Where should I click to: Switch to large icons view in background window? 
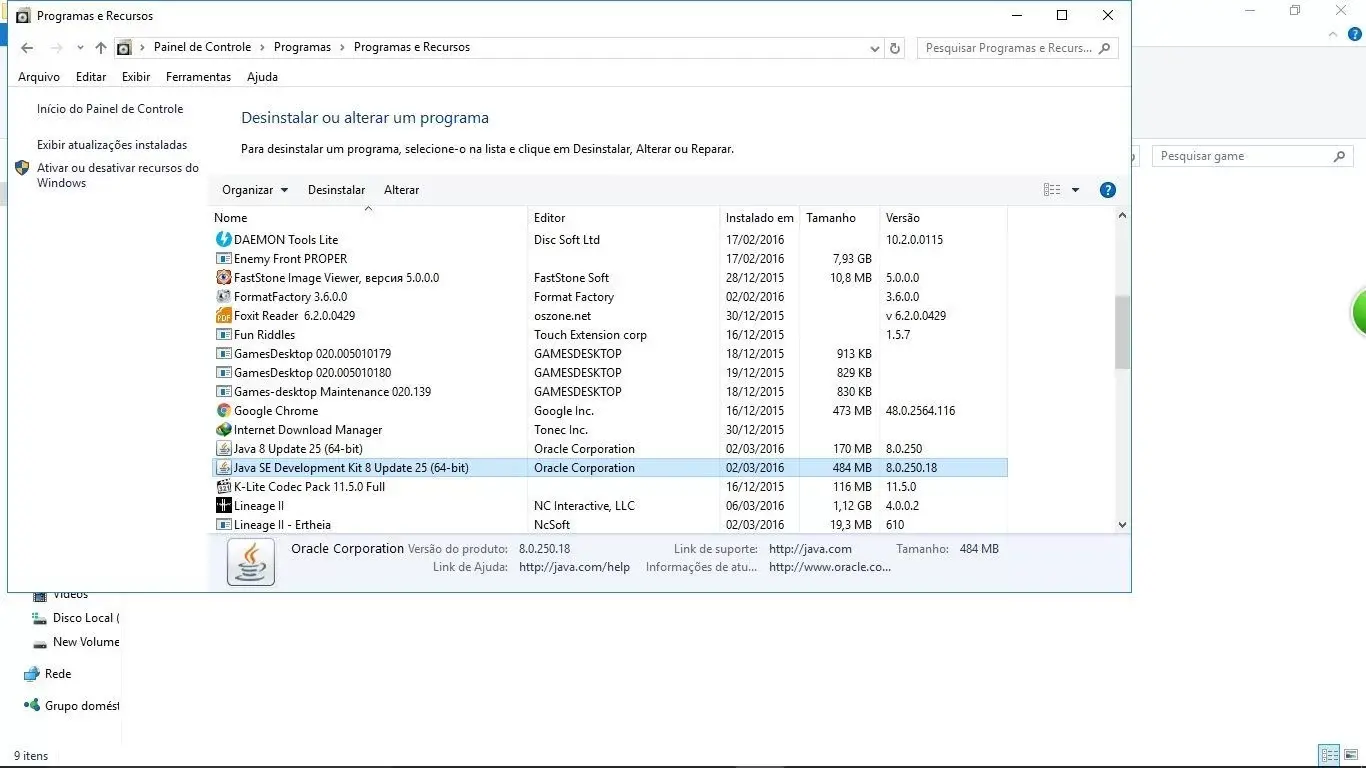(x=1351, y=755)
